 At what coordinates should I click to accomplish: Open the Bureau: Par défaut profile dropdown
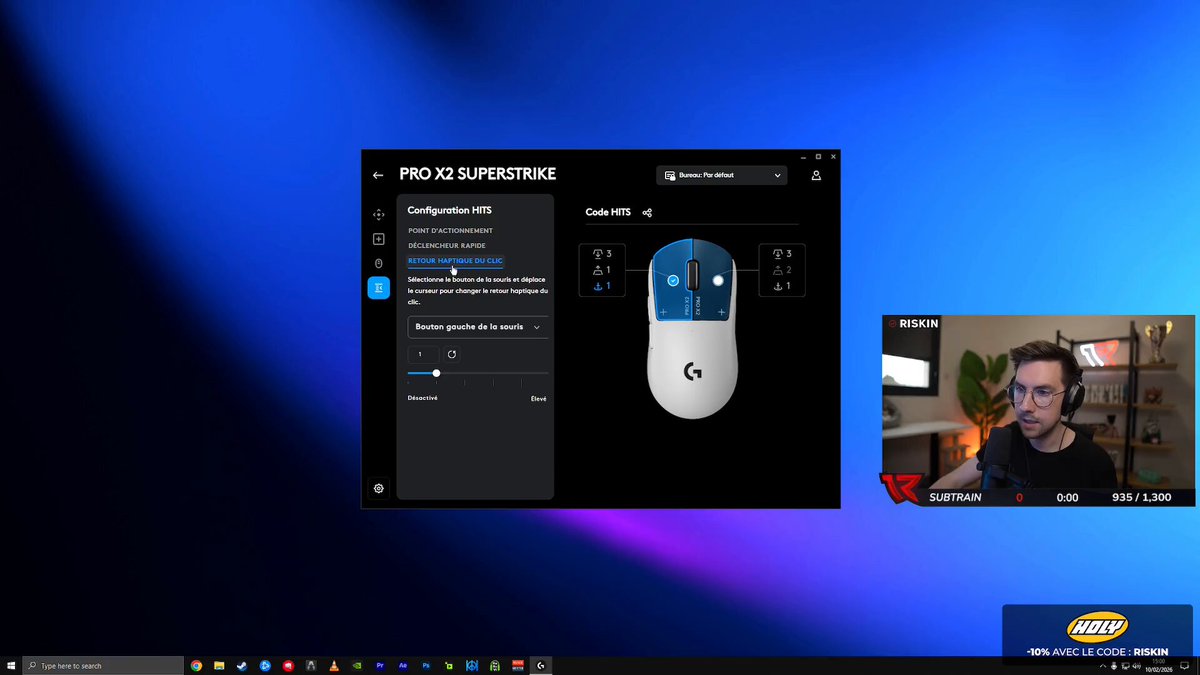tap(722, 175)
